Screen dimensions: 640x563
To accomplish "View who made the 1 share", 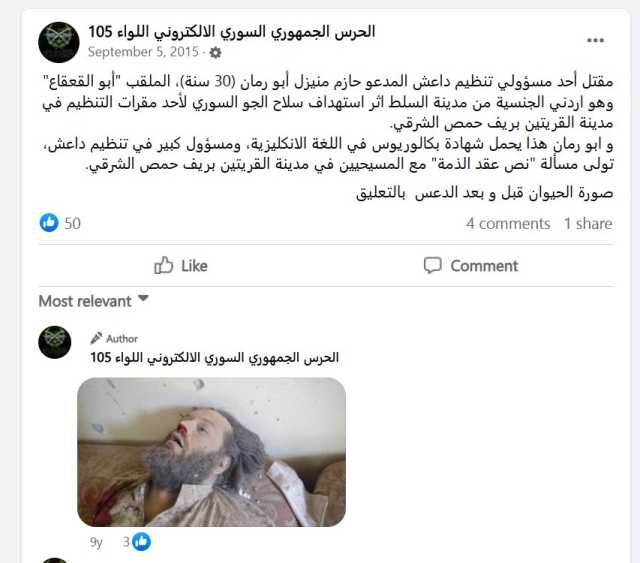I will pos(588,223).
